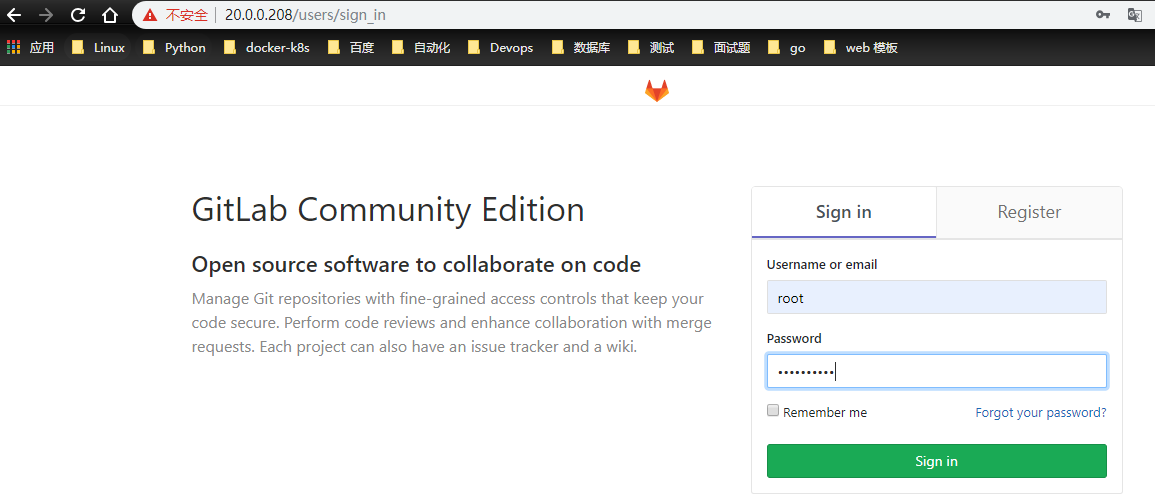Open the docker-k8s bookmark folder
The height and width of the screenshot is (502, 1155).
[267, 48]
